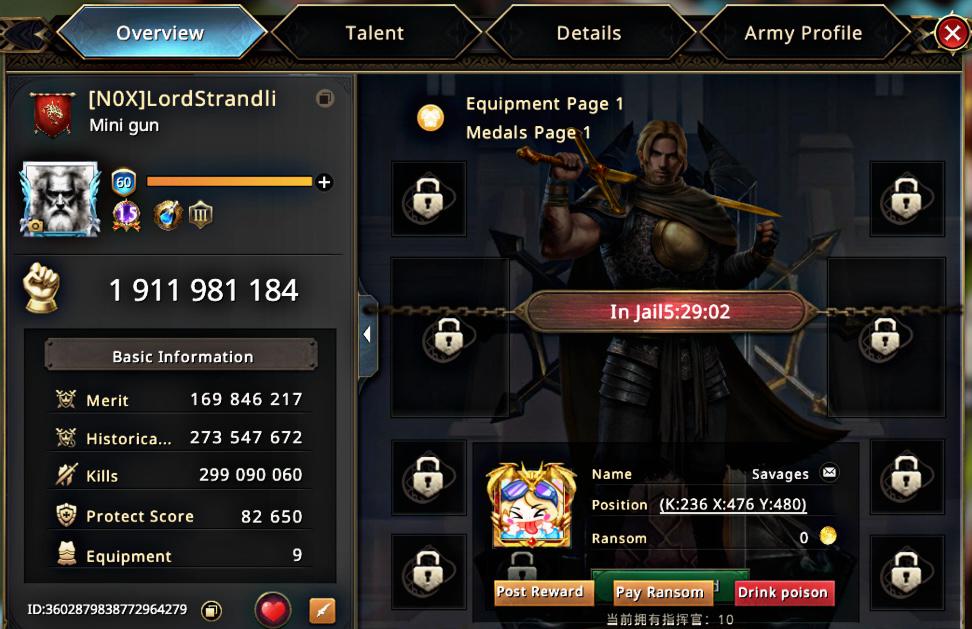Screen dimensions: 972x629
Task: Select the Drink poison button
Action: click(783, 592)
